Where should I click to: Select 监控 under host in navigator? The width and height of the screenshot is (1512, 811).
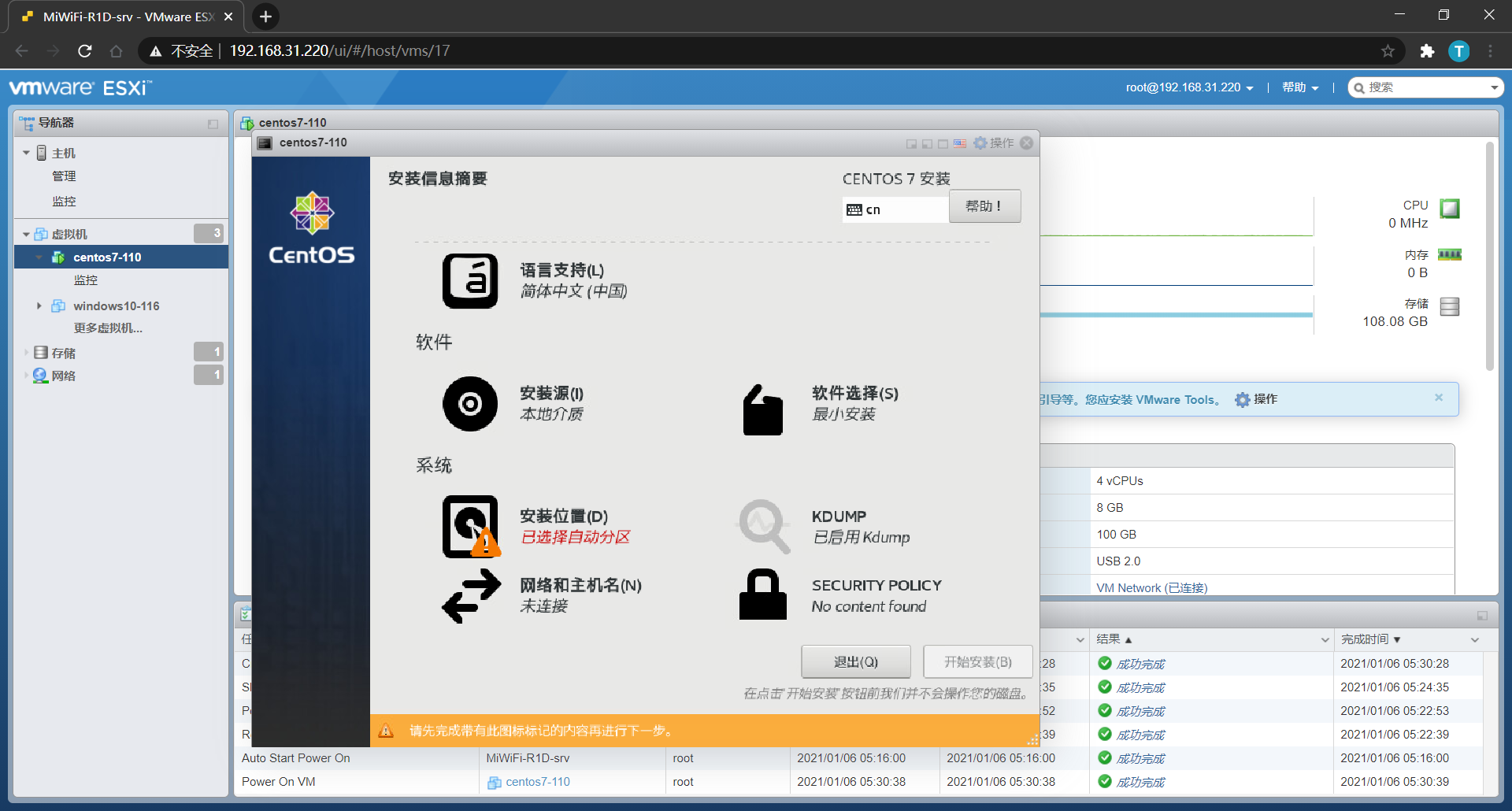click(64, 201)
